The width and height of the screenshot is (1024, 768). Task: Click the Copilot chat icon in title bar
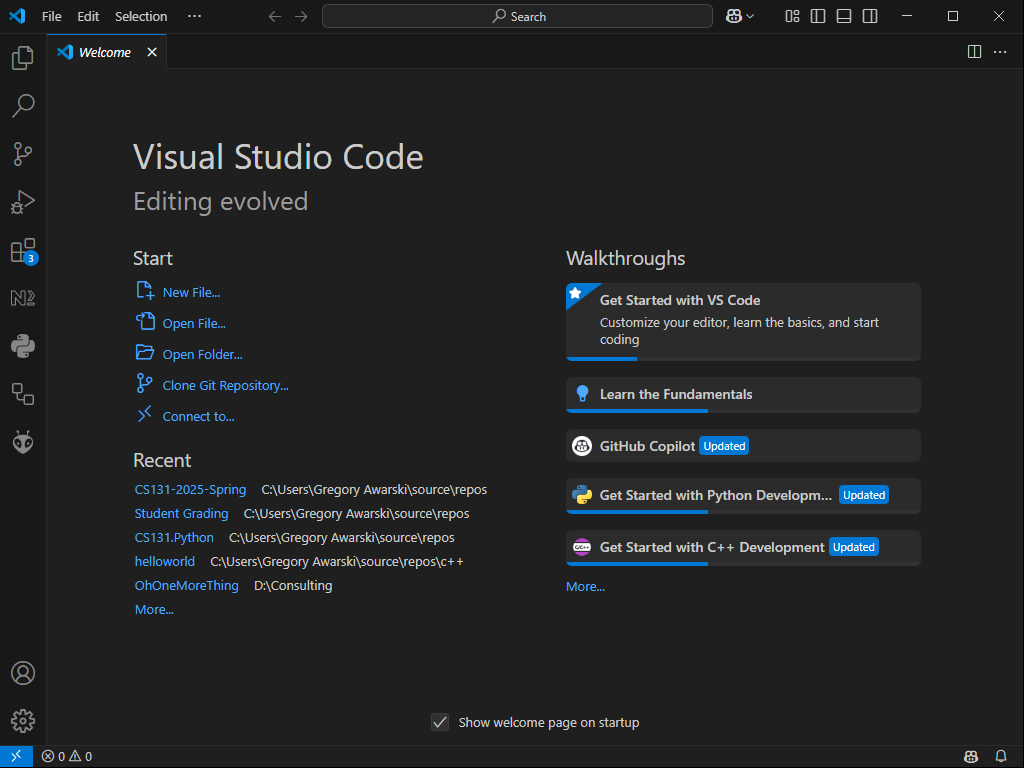coord(733,16)
